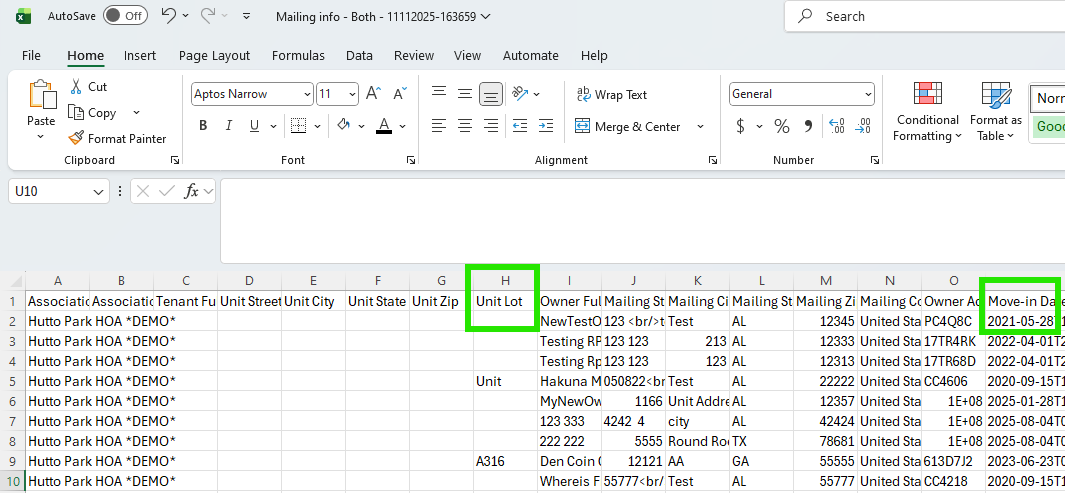Toggle Wrap Text on selected cells
This screenshot has height=493, width=1065.
pos(612,95)
